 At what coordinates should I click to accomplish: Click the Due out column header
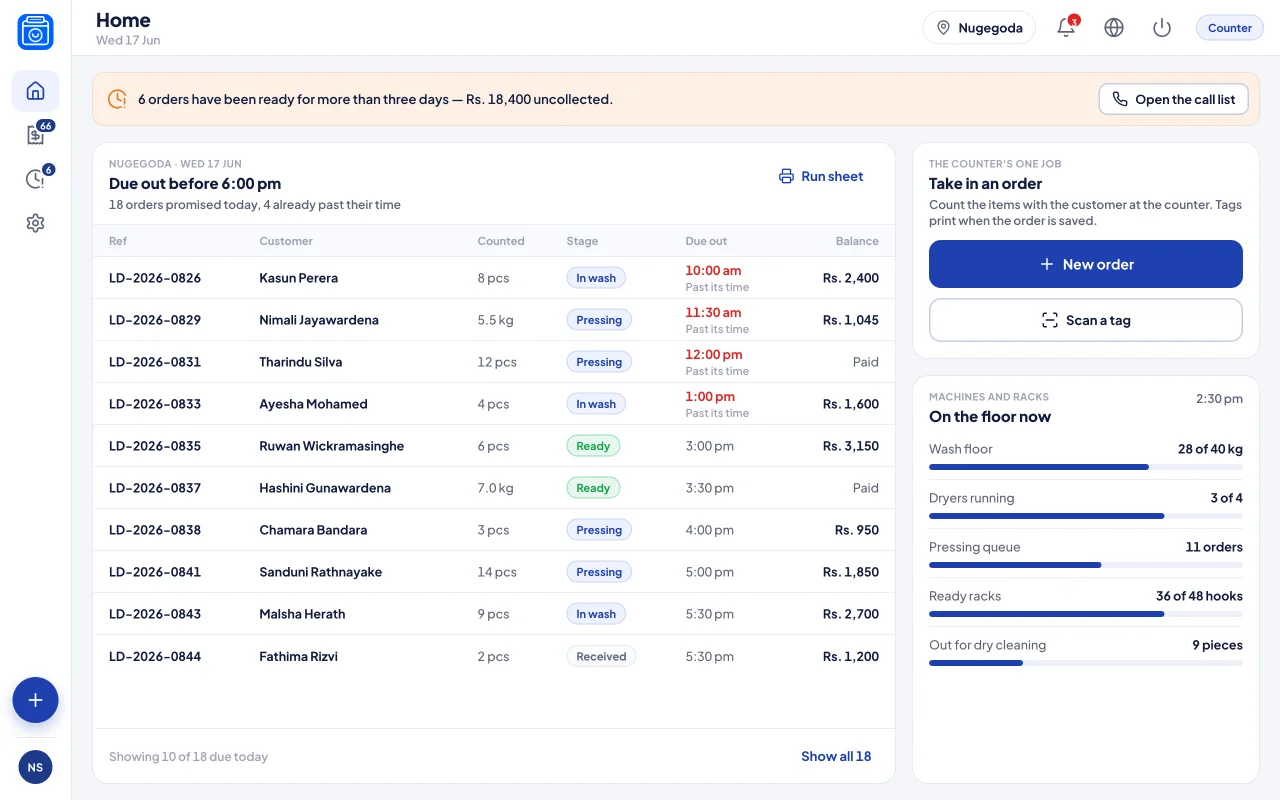coord(706,241)
